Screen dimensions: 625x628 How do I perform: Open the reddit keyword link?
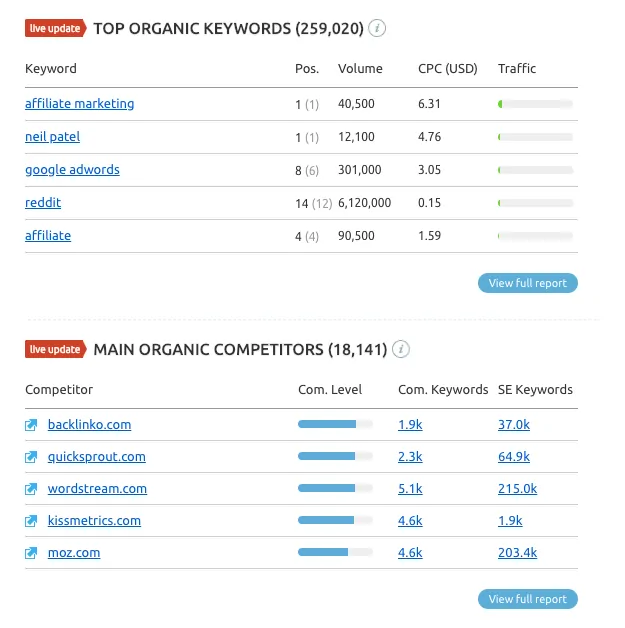(x=43, y=203)
